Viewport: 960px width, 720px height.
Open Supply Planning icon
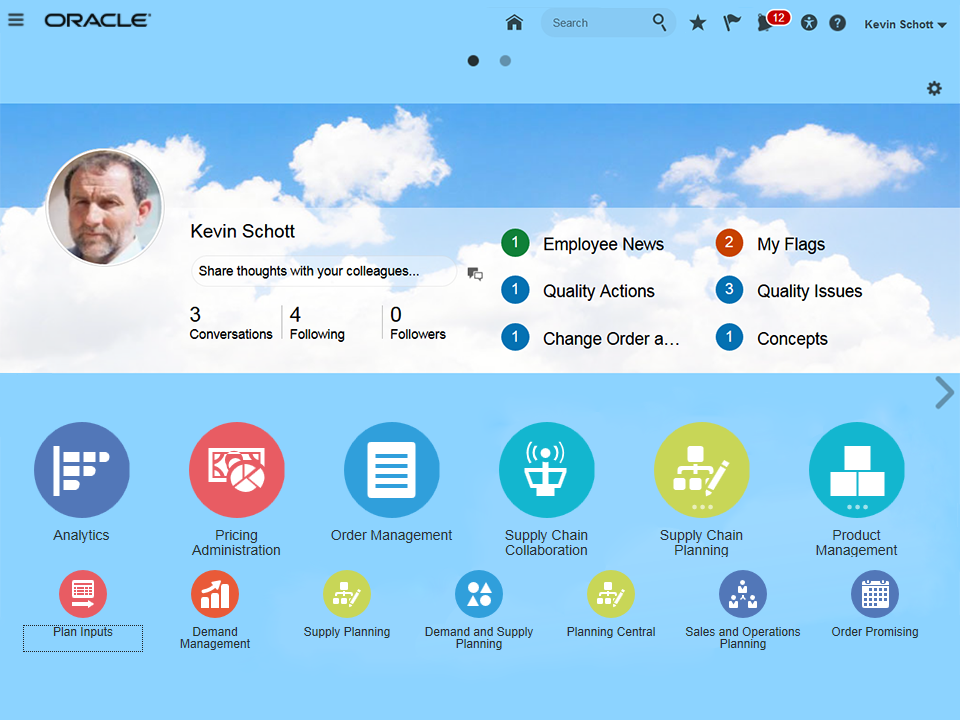tap(347, 594)
